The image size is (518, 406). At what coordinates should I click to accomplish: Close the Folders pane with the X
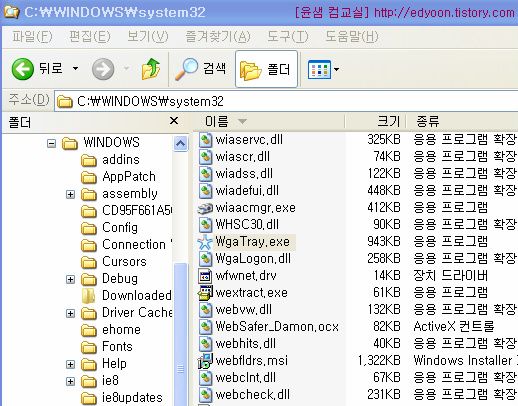click(x=174, y=120)
